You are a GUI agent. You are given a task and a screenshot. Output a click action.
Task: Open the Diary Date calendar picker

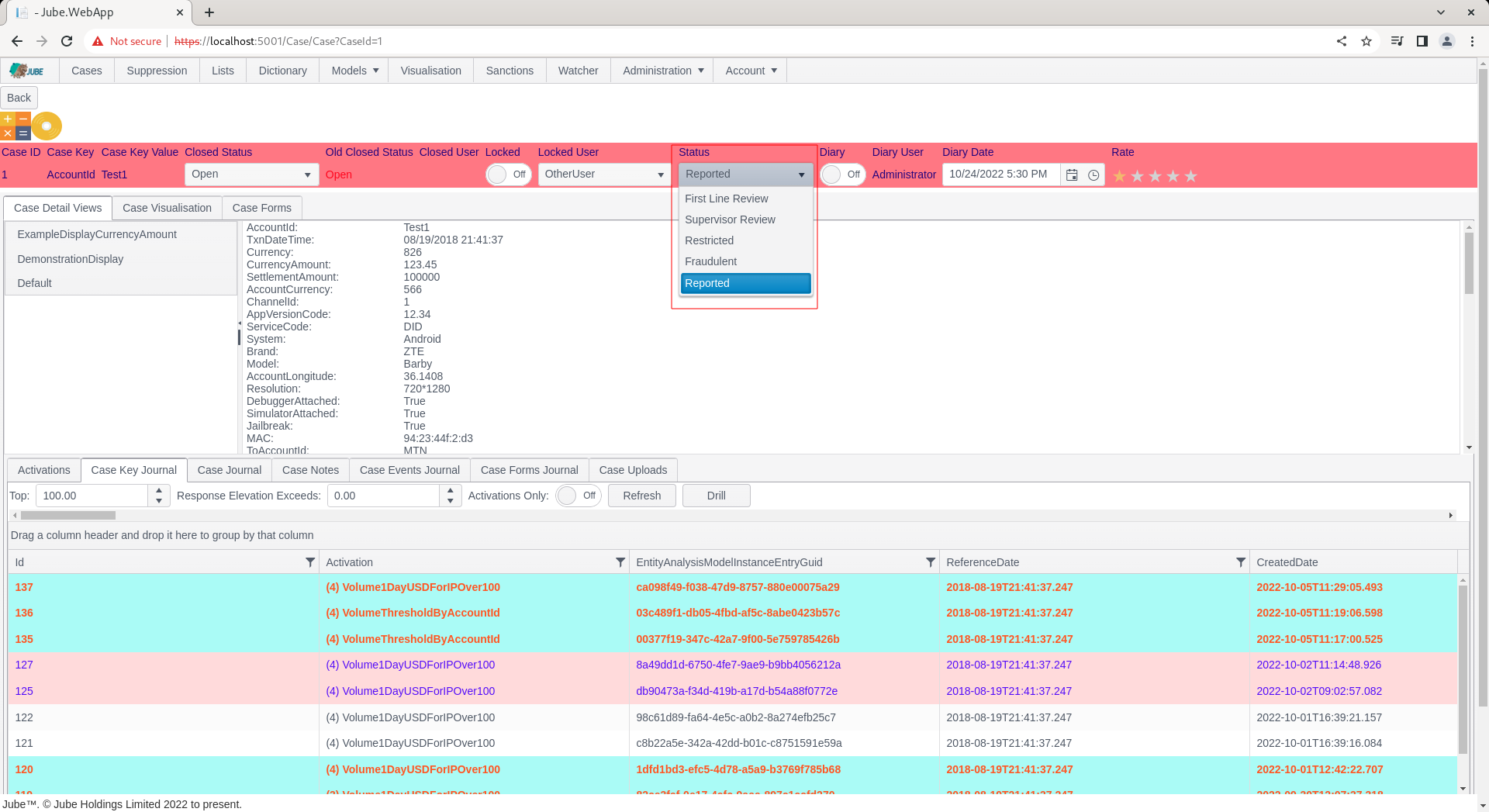pos(1072,175)
